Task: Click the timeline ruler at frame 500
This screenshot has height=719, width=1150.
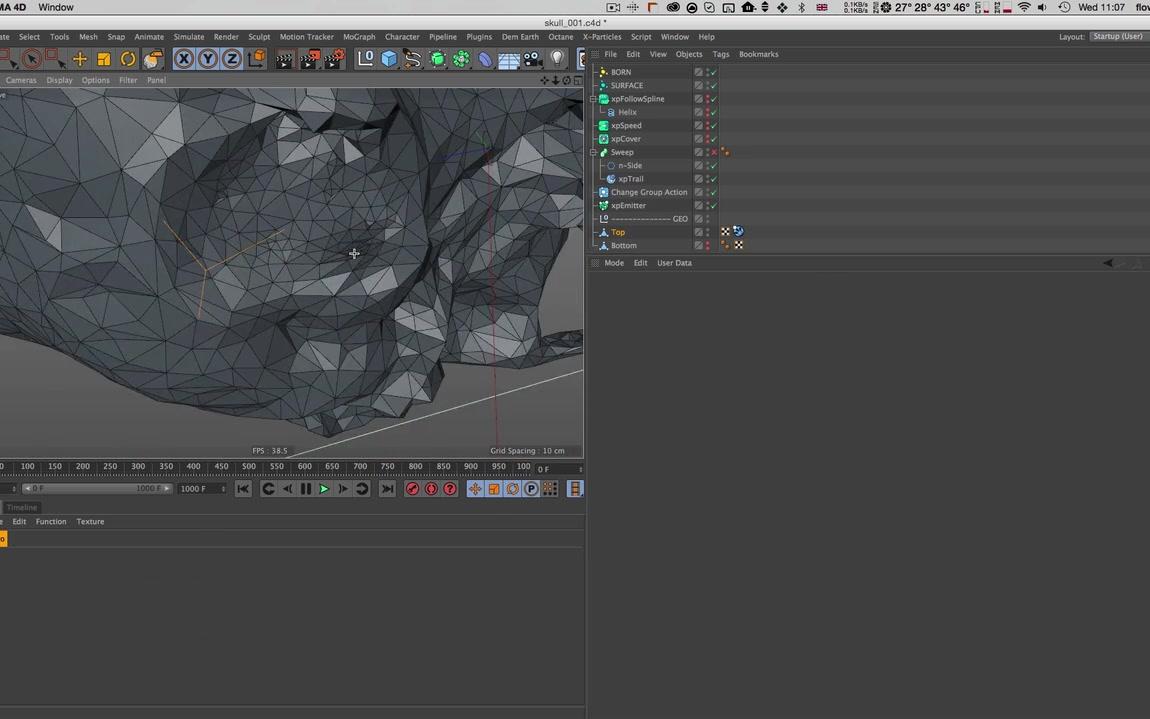Action: click(248, 467)
